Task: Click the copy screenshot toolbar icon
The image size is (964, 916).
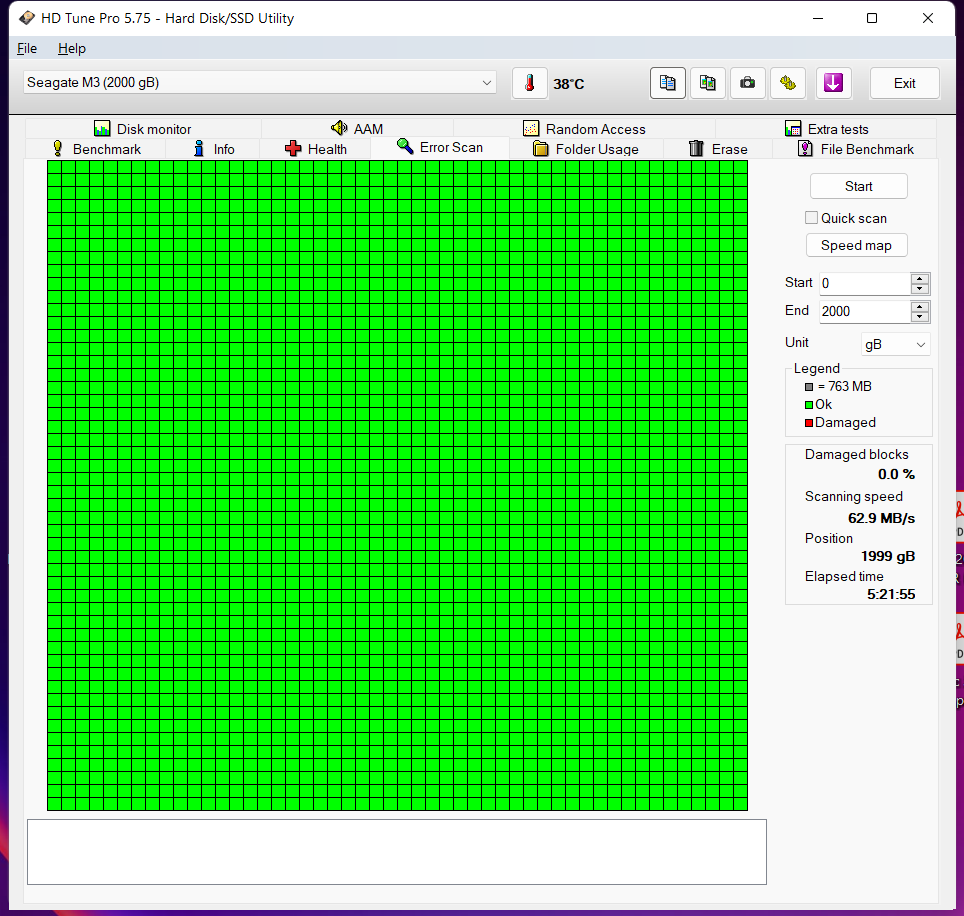Action: (x=708, y=83)
